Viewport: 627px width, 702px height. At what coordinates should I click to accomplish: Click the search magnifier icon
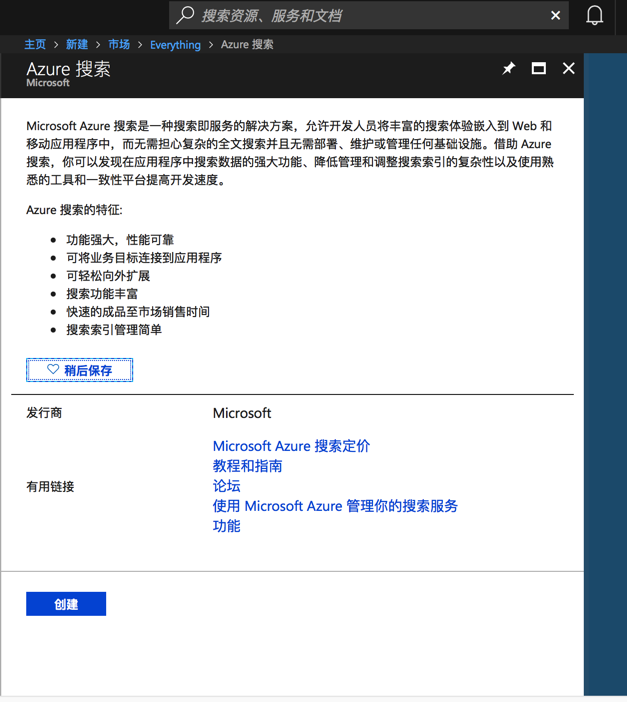tap(185, 15)
